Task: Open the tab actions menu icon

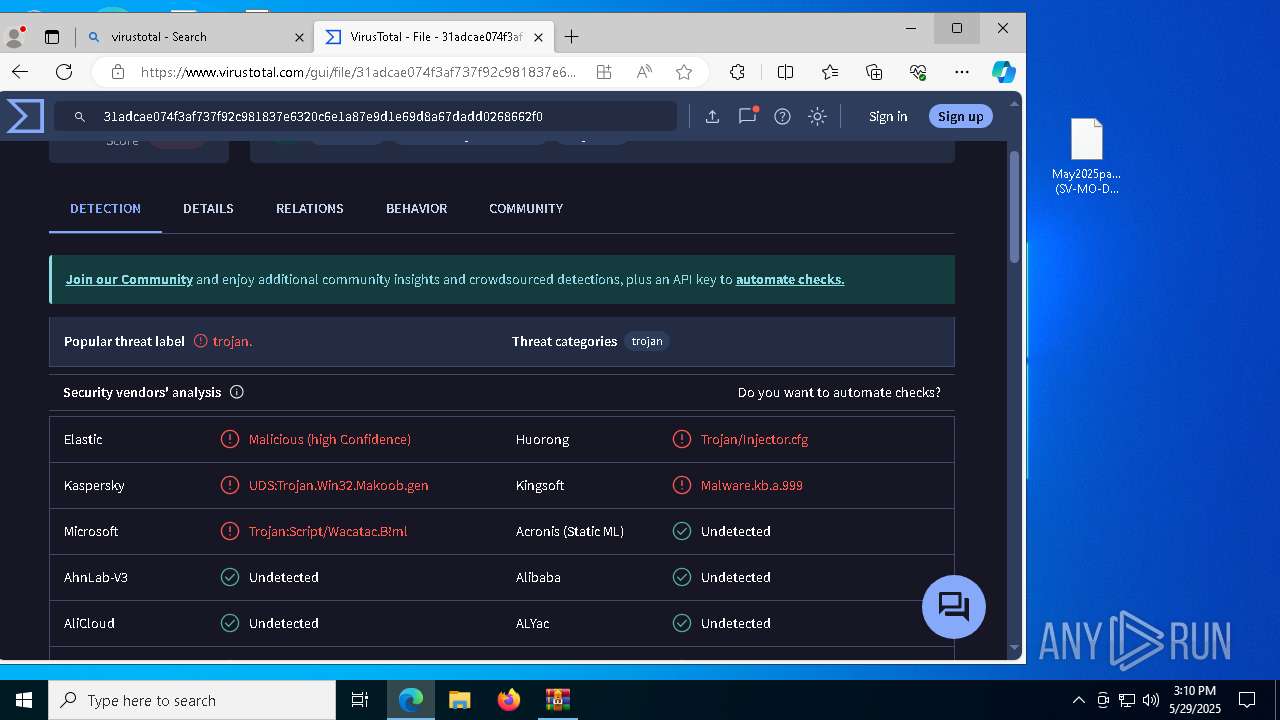Action: click(52, 37)
